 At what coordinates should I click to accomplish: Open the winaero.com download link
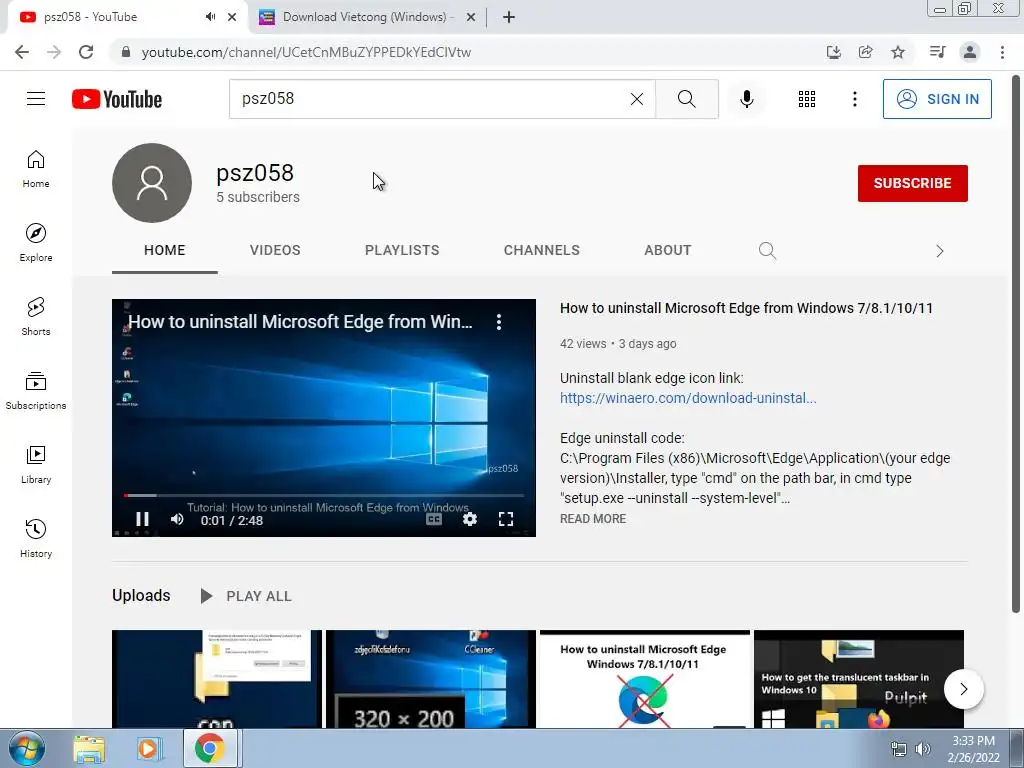coord(688,398)
